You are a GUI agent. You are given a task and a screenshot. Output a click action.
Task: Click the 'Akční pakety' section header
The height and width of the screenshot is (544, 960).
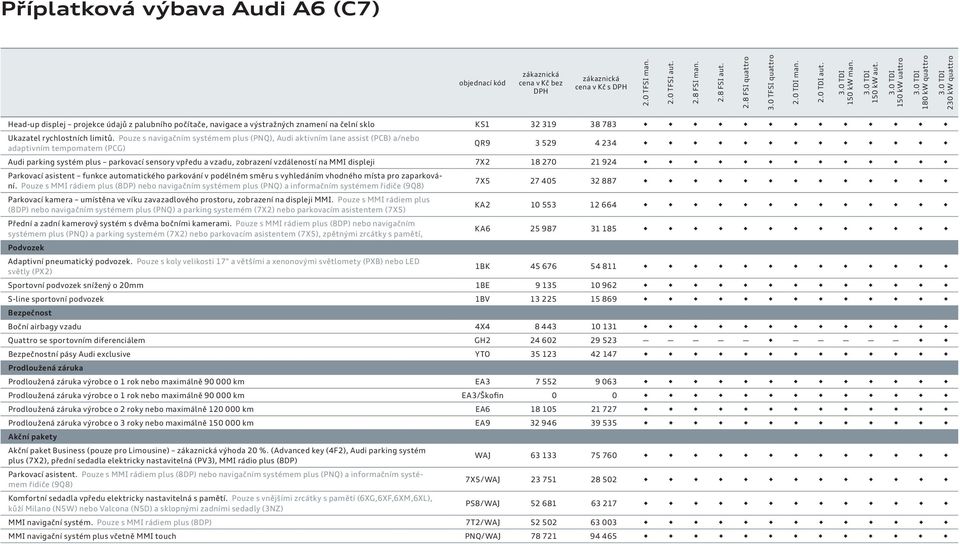479,437
